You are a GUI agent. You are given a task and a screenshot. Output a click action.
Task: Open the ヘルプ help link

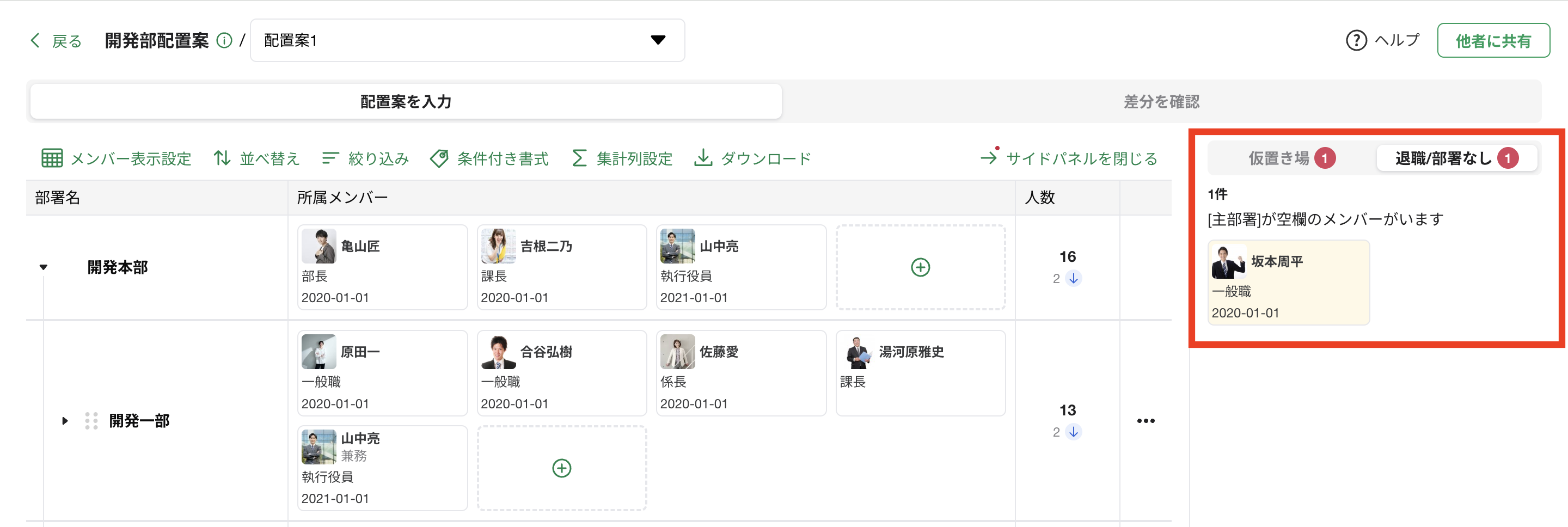(1383, 41)
